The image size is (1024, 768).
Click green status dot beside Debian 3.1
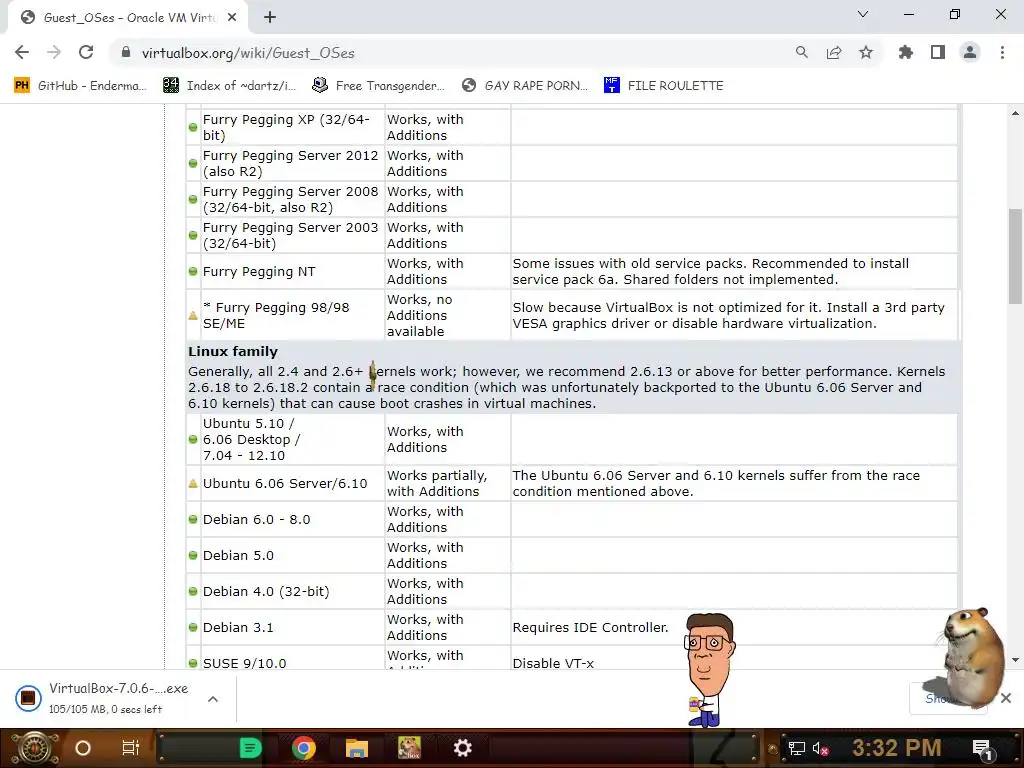pyautogui.click(x=193, y=628)
